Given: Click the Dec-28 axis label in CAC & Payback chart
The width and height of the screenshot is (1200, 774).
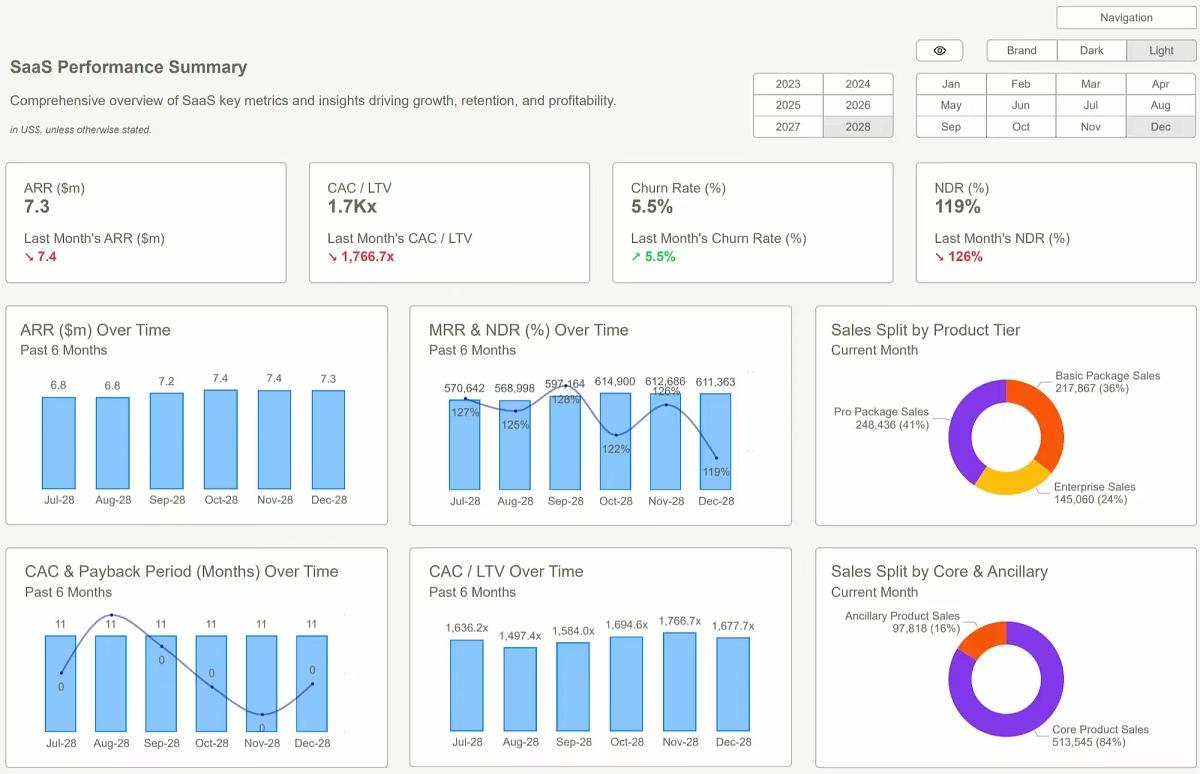Looking at the screenshot, I should click(x=312, y=743).
